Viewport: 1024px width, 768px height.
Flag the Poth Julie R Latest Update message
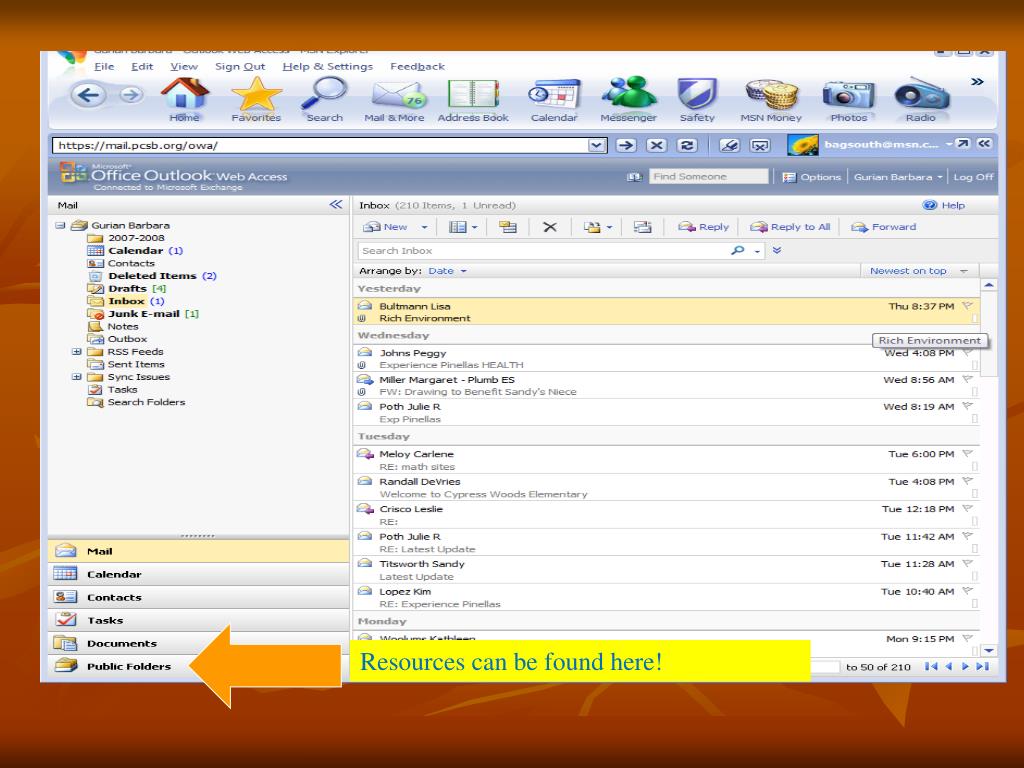pos(968,536)
